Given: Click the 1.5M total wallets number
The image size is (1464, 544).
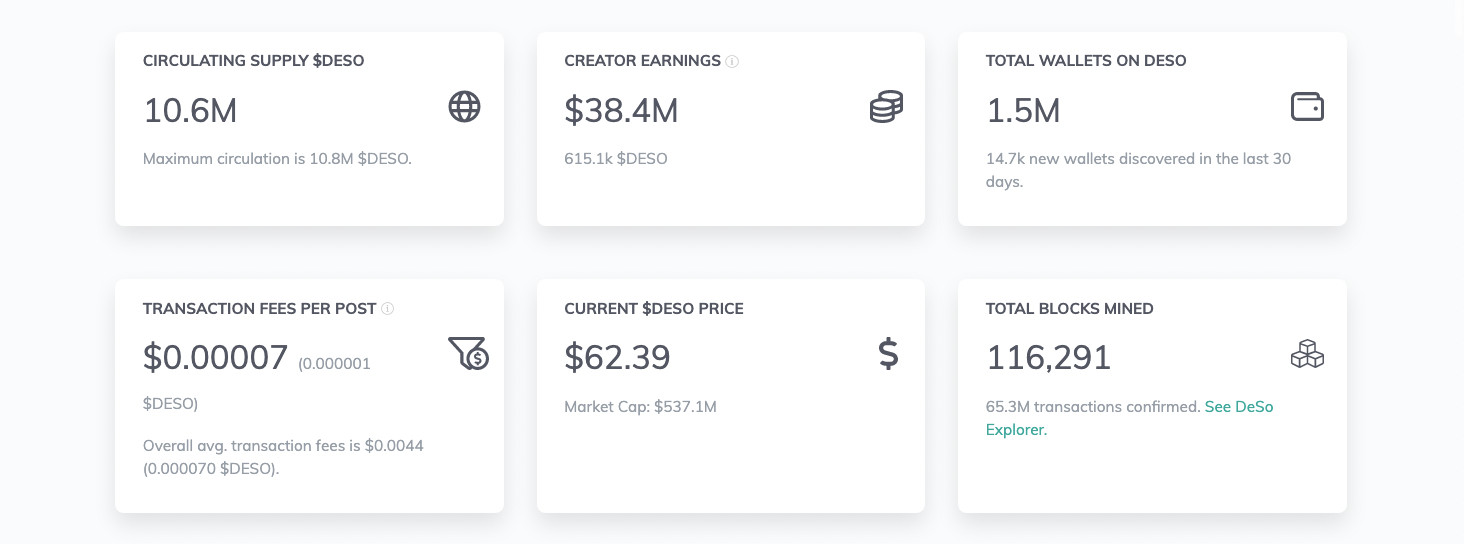Looking at the screenshot, I should click(x=1023, y=110).
